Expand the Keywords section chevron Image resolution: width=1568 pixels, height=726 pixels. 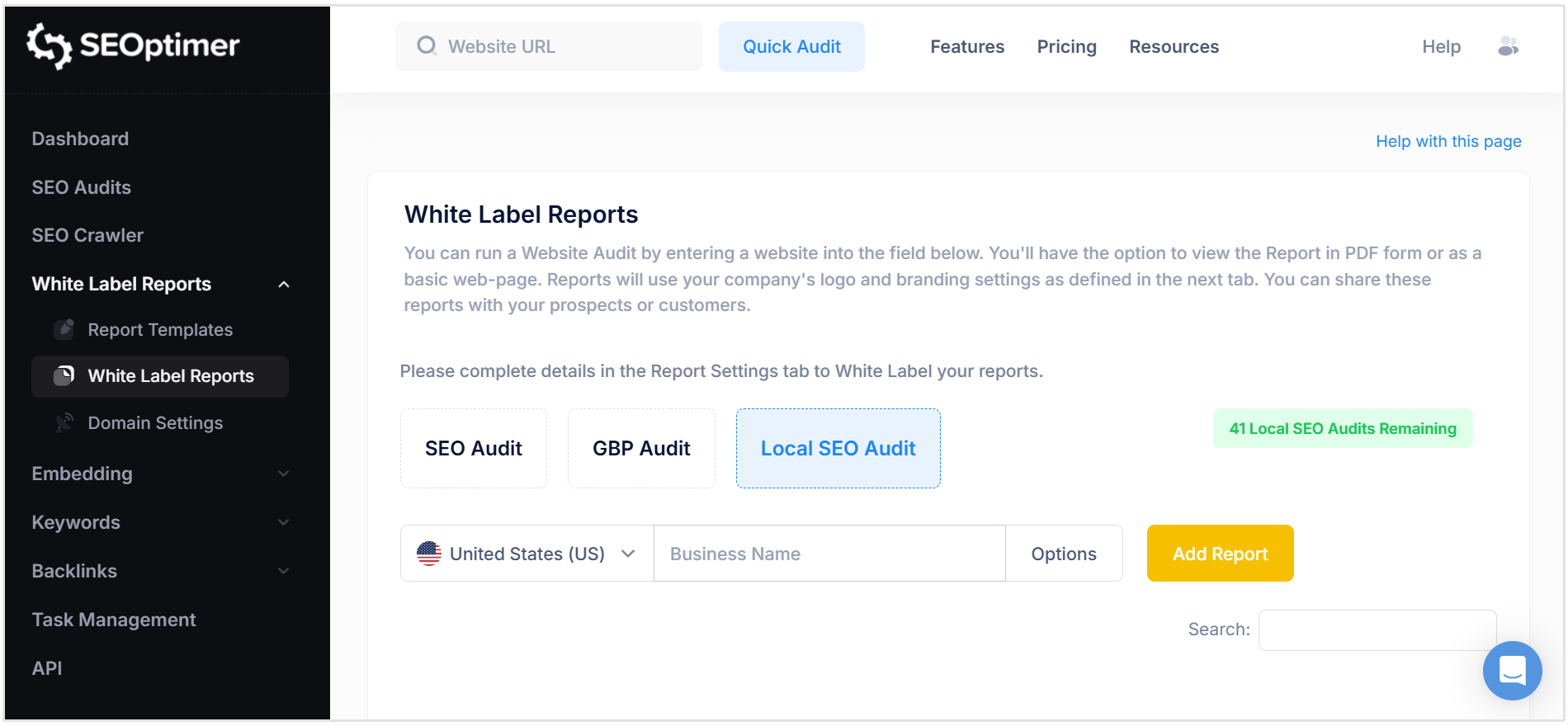(x=284, y=522)
